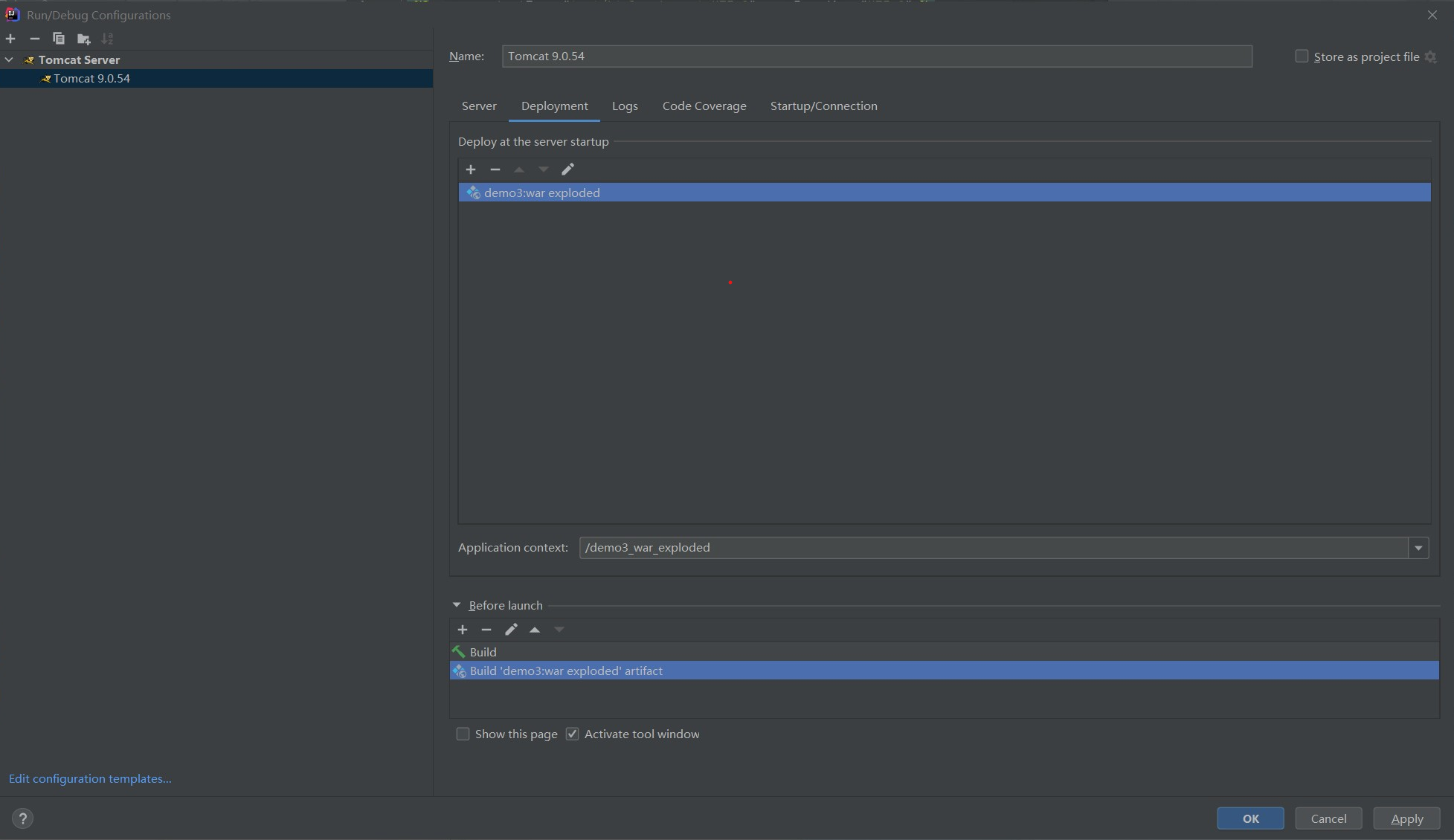Edit the deployment artifact with pencil icon
Screen dimensions: 1454x840
pyautogui.click(x=567, y=169)
